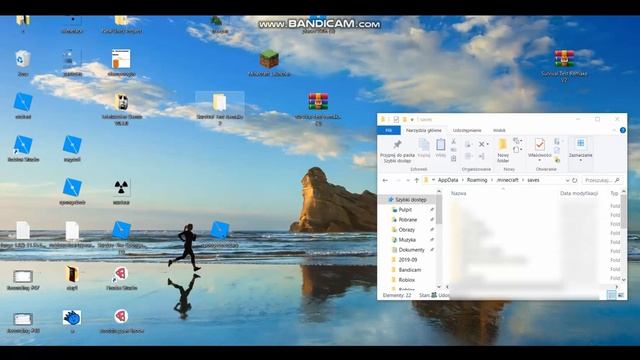Open the blue hand desktop icon
This screenshot has width=640, height=360.
pyautogui.click(x=72, y=318)
